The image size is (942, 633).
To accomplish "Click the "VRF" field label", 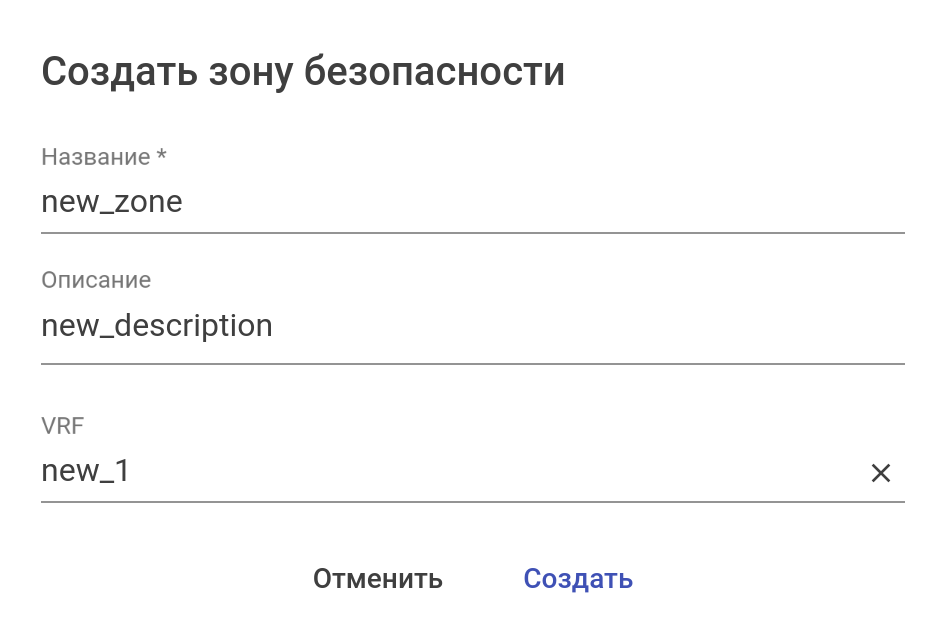I will [63, 426].
